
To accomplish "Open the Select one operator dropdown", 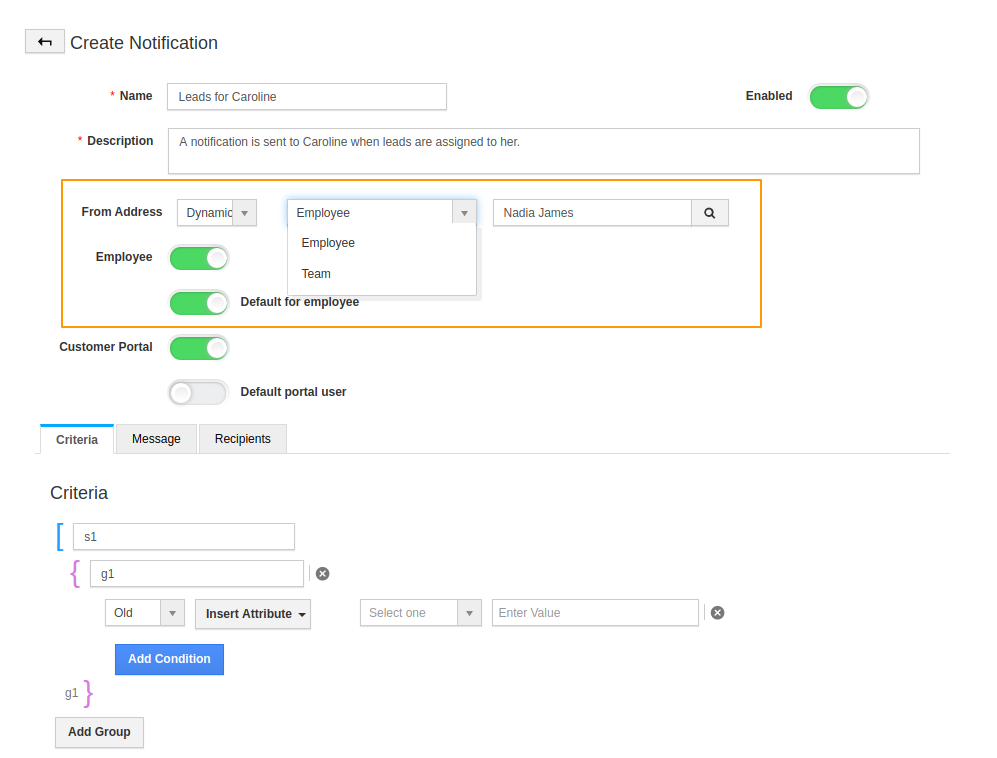I will (x=422, y=613).
